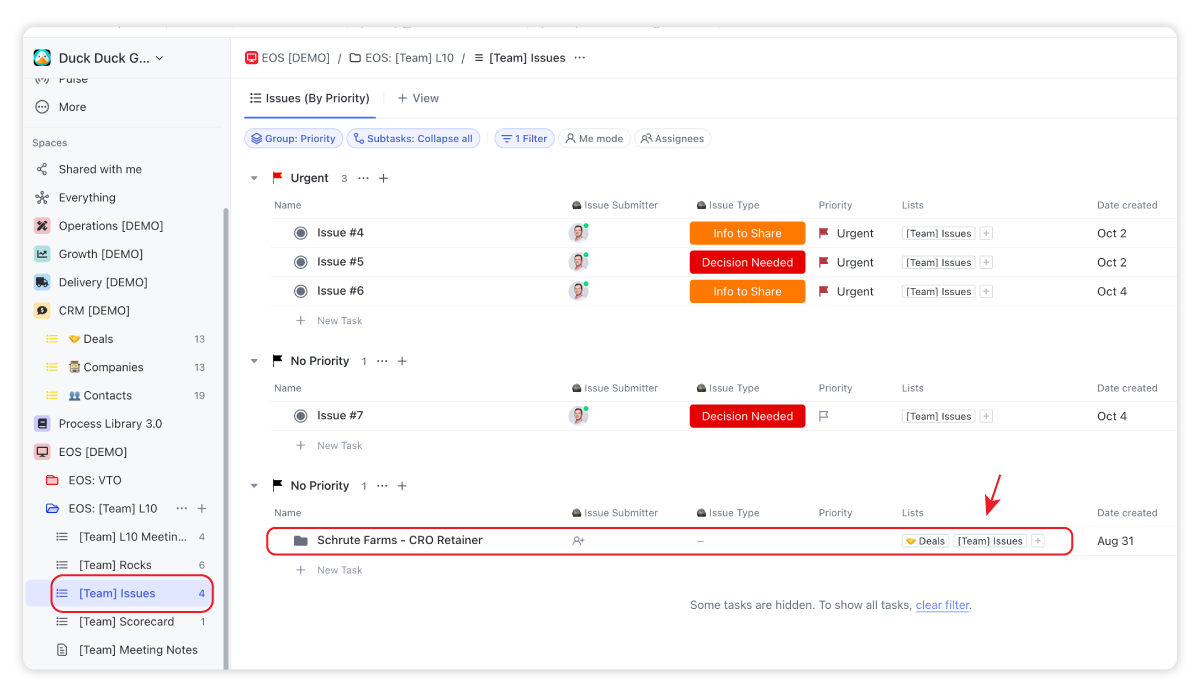Image resolution: width=1200 pixels, height=700 pixels.
Task: Collapse the Urgent group
Action: [254, 178]
